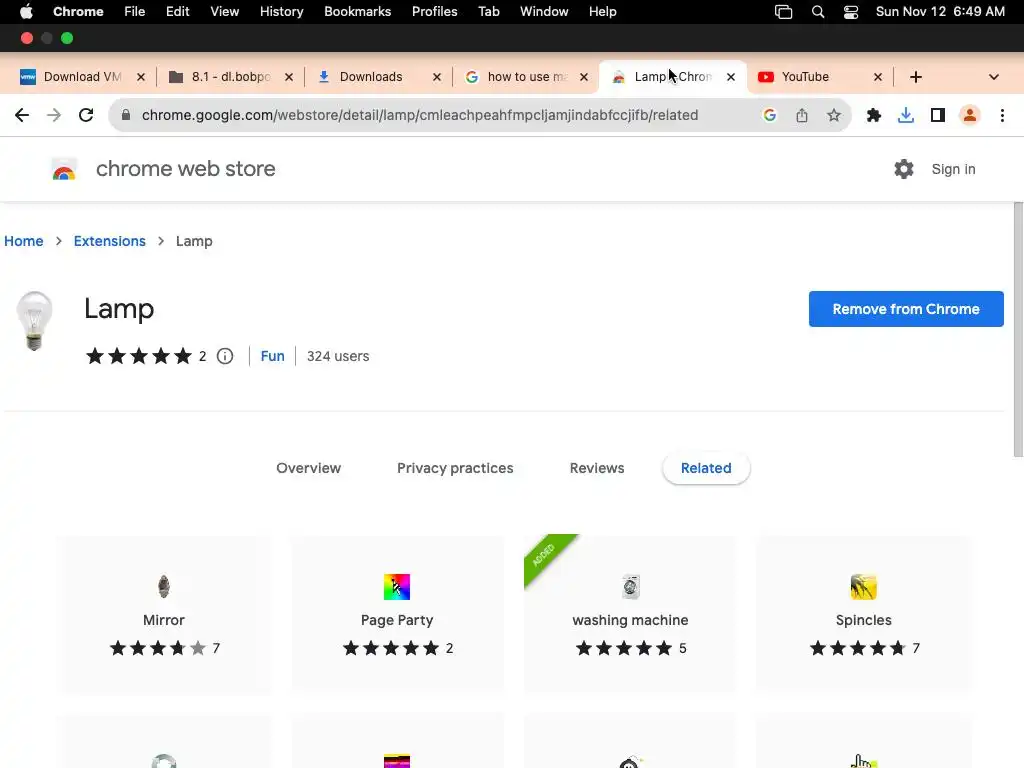Click Remove from Chrome button
Screen dimensions: 1024x768
pos(906,309)
